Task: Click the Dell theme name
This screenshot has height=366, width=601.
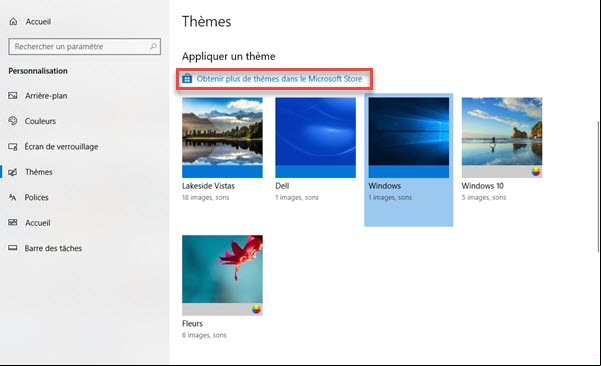Action: click(x=282, y=186)
